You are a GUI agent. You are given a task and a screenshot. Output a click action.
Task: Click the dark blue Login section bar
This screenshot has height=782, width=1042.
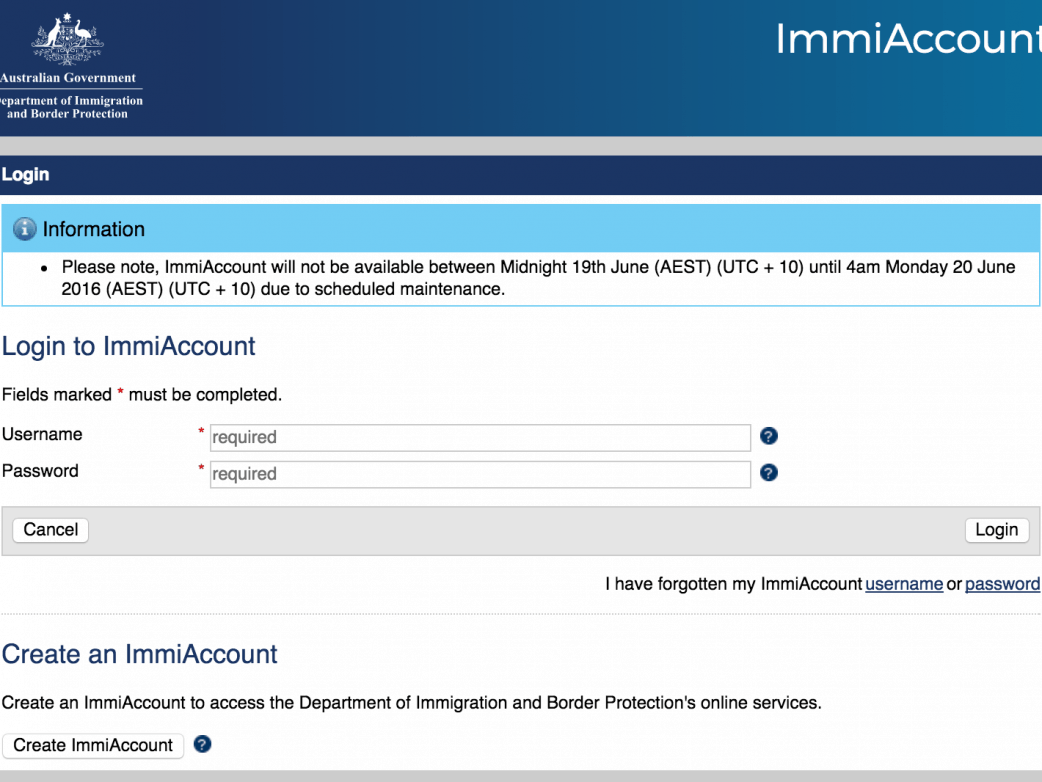(x=520, y=175)
